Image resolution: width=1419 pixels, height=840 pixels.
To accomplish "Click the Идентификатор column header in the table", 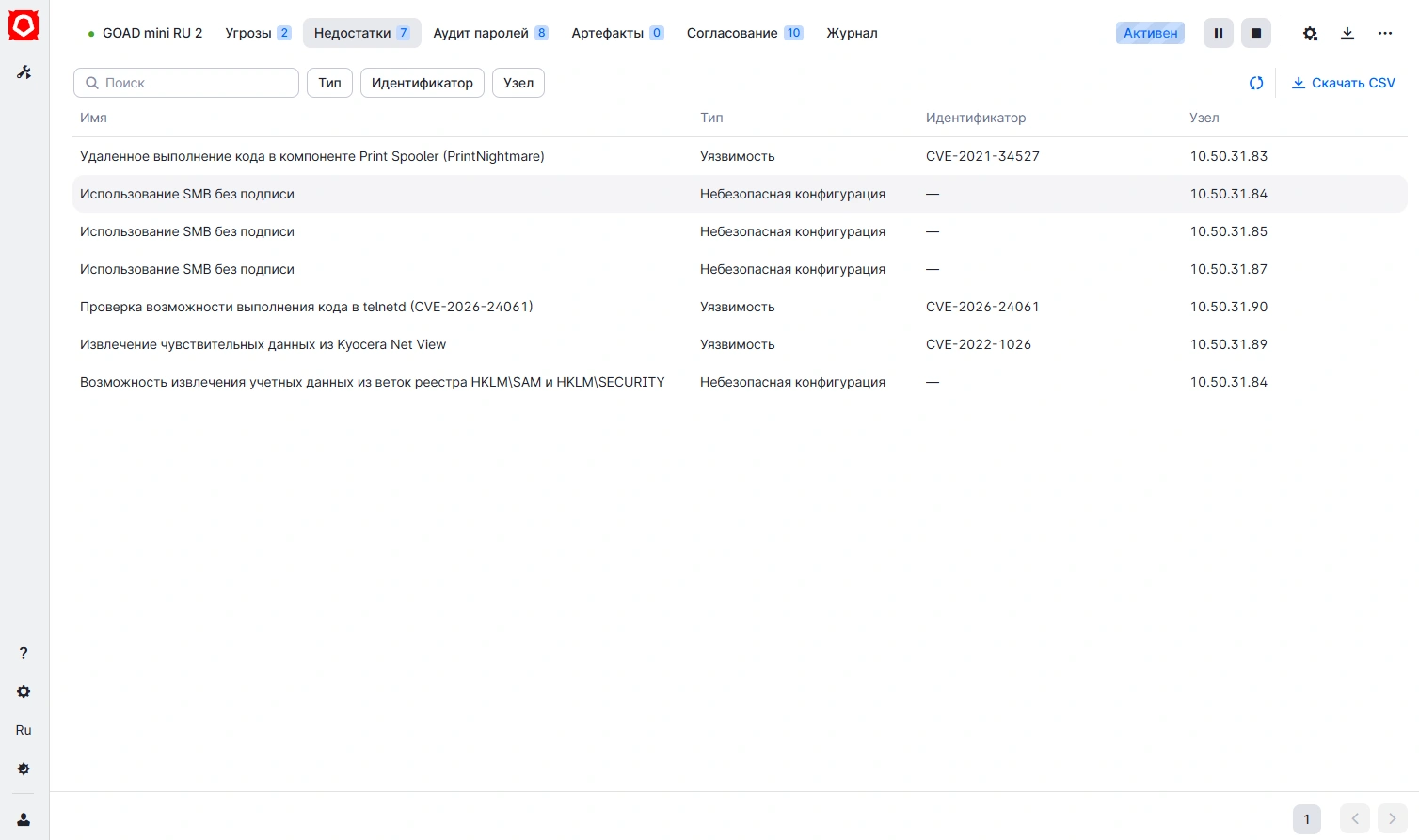I will [976, 118].
